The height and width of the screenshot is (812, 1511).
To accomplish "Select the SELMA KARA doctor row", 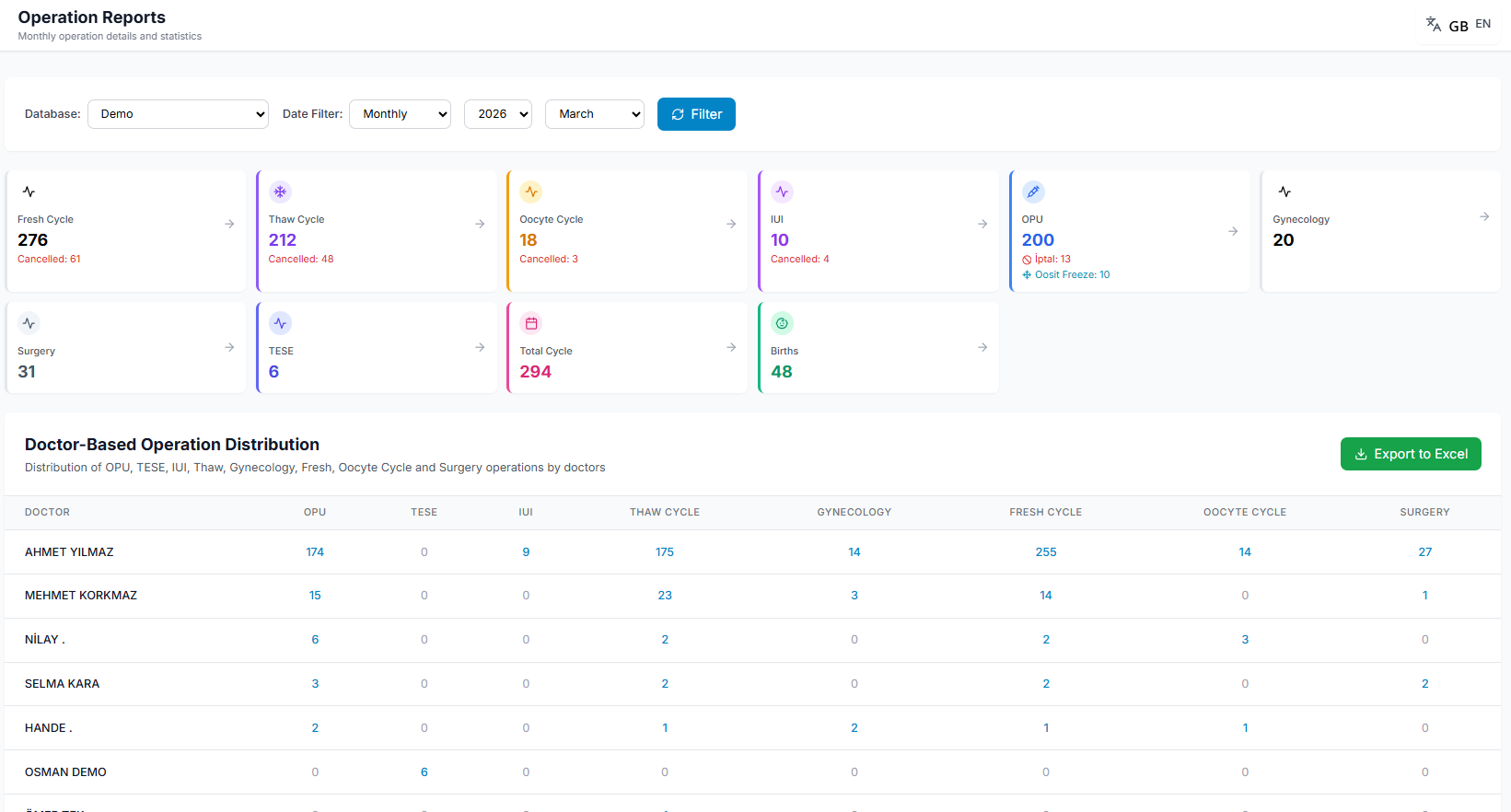I will click(x=752, y=684).
